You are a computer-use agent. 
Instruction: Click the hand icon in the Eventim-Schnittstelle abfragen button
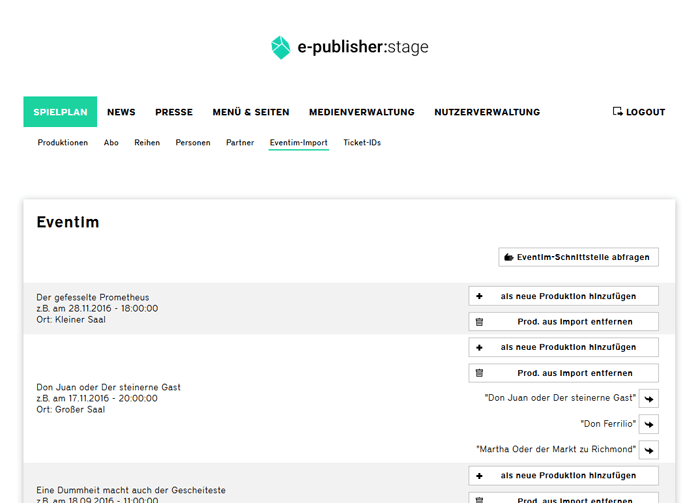[508, 257]
